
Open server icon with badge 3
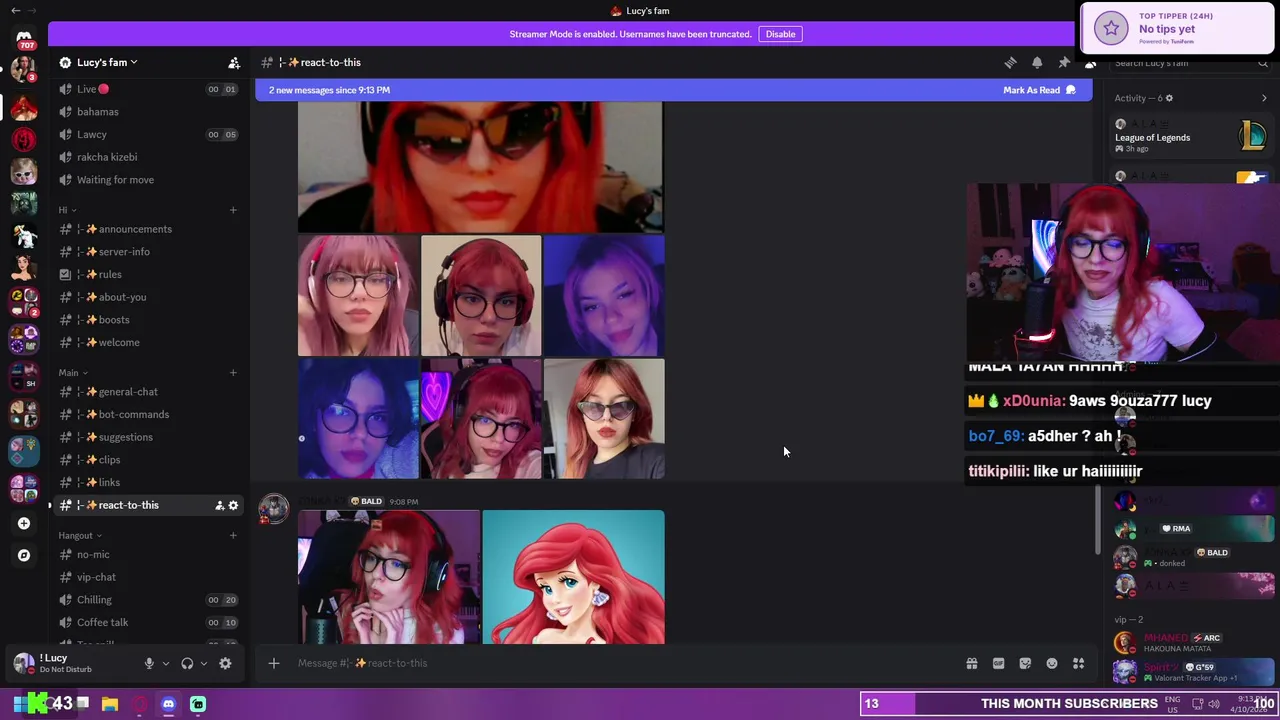[x=24, y=70]
